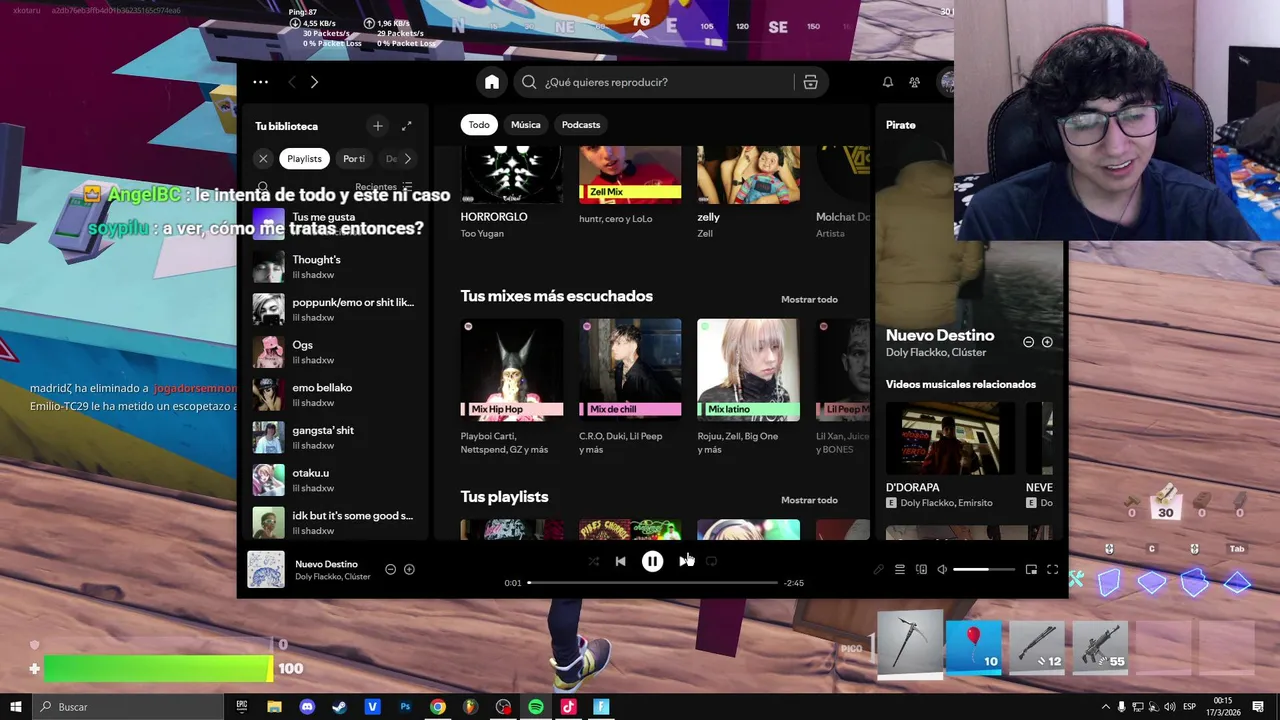Open Mix de chill card
Image resolution: width=1280 pixels, height=720 pixels.
coord(630,387)
